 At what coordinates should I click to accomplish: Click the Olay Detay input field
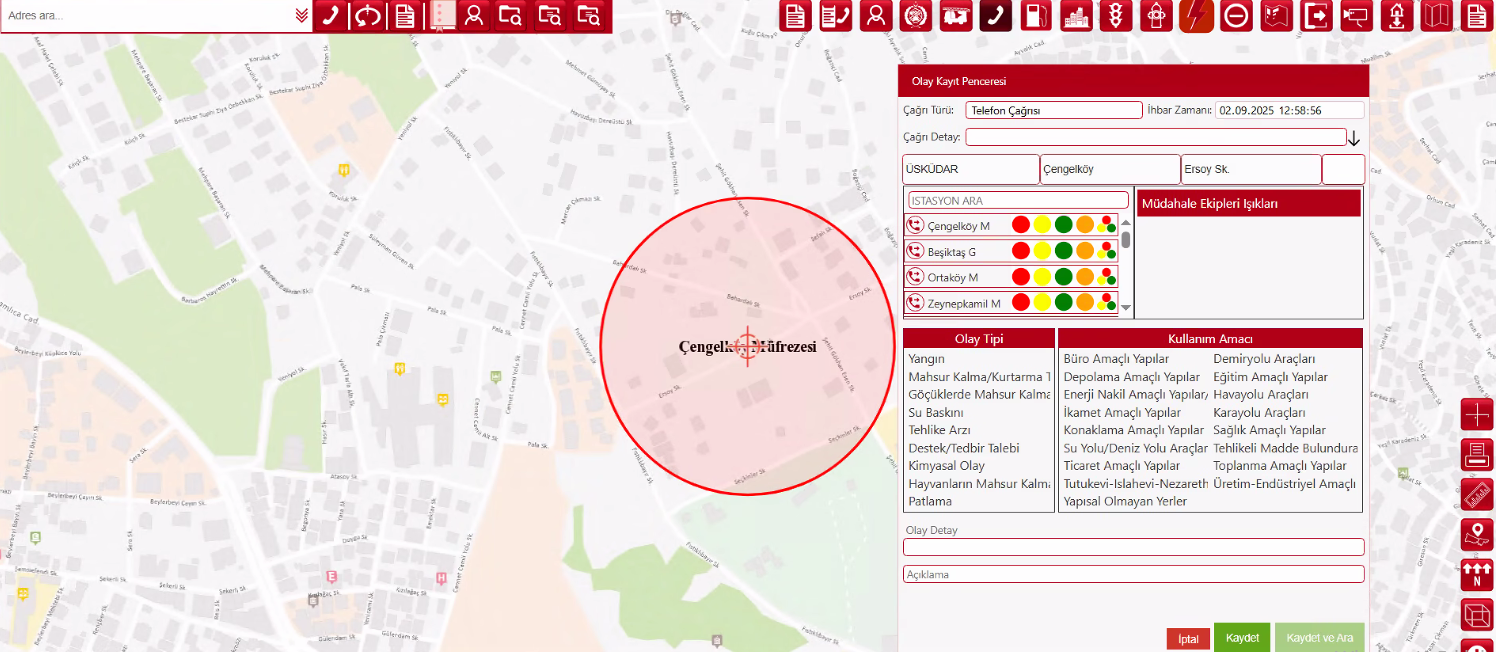[1134, 547]
